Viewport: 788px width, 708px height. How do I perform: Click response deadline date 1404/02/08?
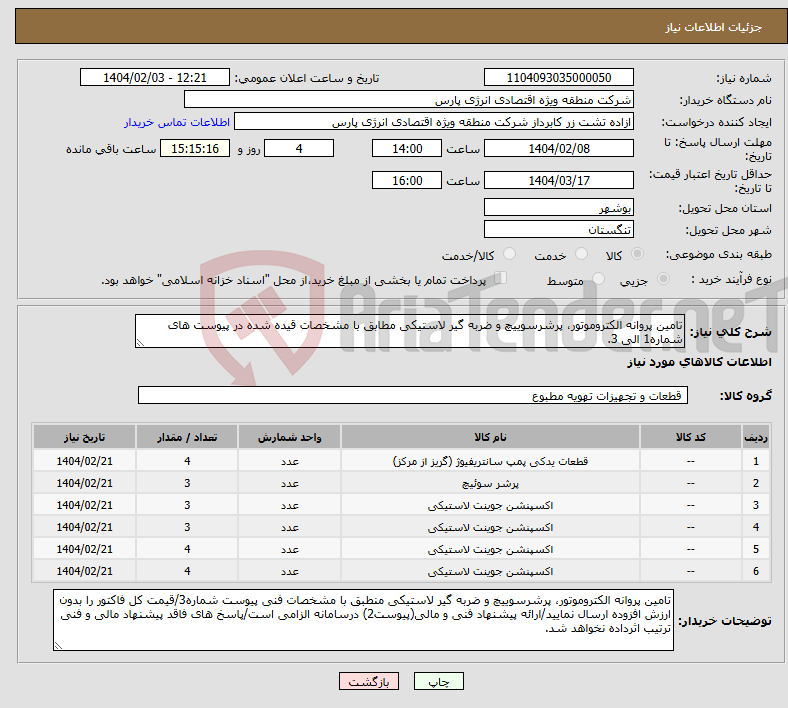pos(558,149)
